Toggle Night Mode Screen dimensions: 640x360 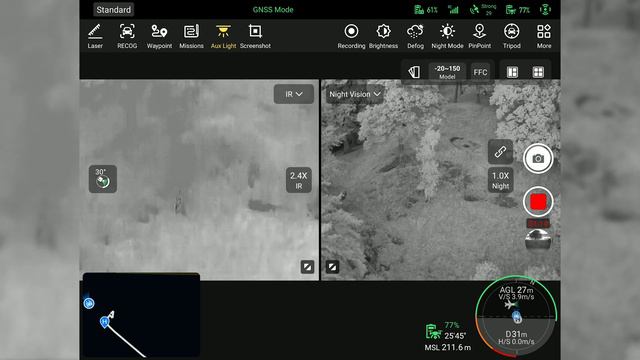(x=447, y=36)
